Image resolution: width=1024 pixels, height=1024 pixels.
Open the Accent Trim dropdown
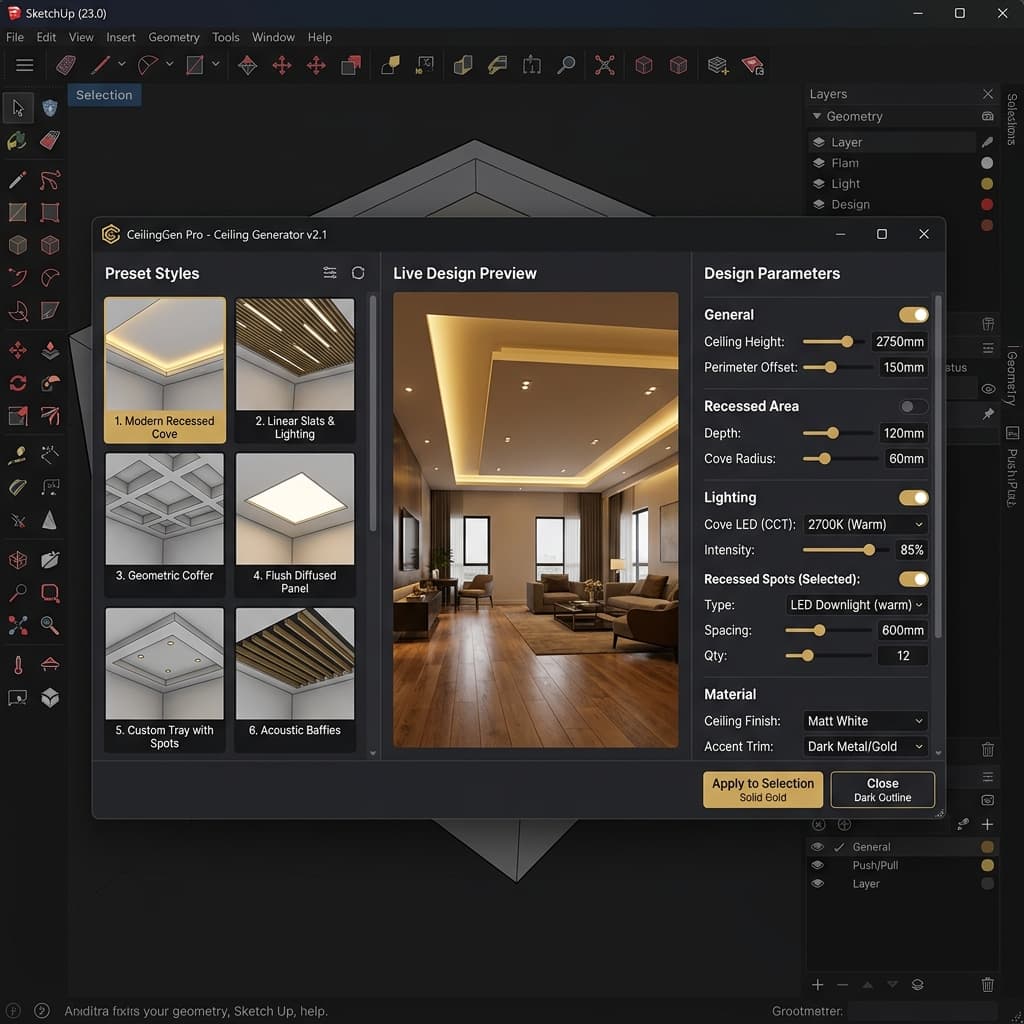tap(865, 746)
